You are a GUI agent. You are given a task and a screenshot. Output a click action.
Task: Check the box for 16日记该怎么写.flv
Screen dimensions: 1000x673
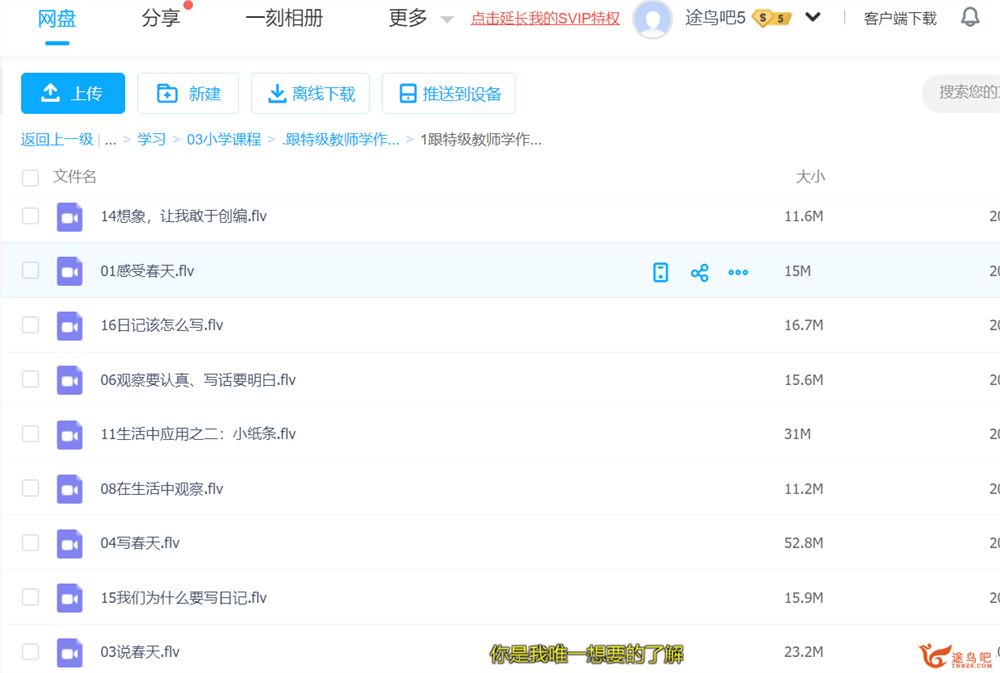click(30, 325)
